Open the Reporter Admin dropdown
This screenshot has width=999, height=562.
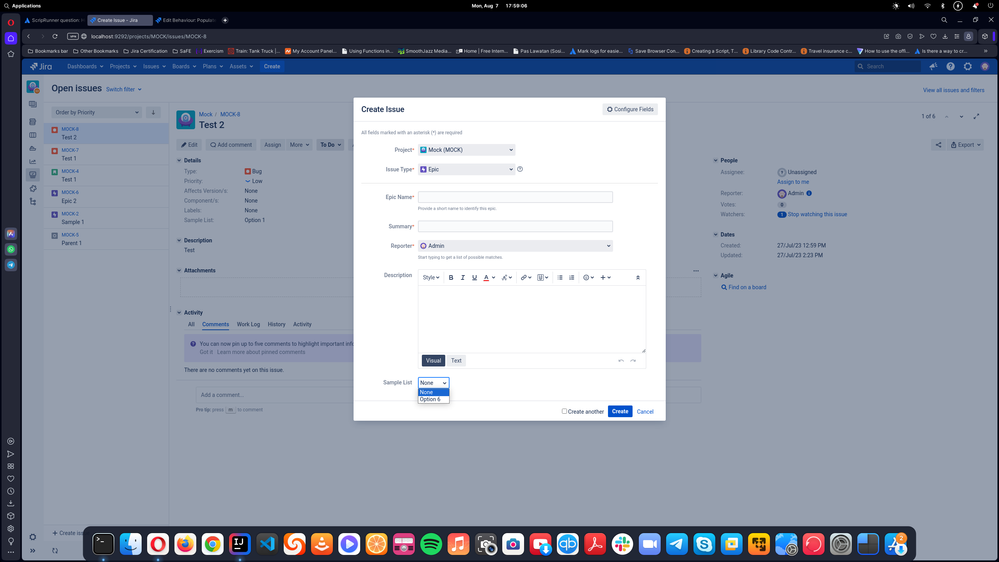[x=515, y=246]
